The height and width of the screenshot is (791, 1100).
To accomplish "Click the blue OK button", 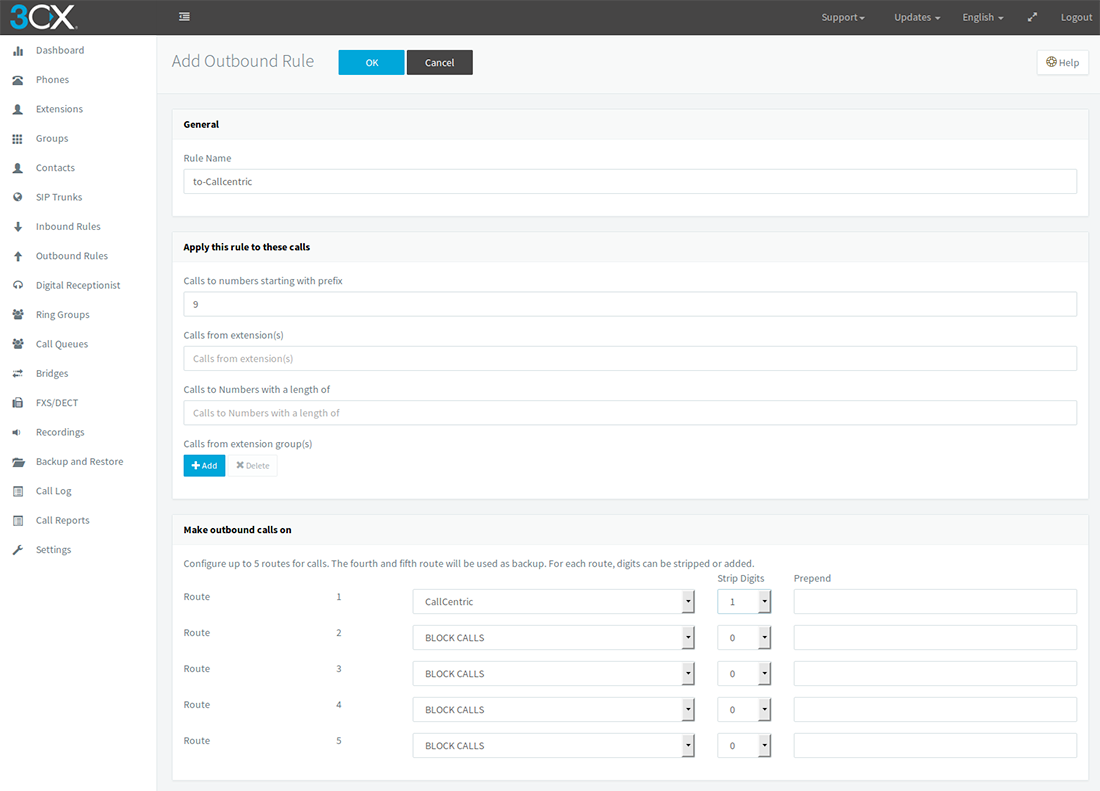I will (x=371, y=62).
